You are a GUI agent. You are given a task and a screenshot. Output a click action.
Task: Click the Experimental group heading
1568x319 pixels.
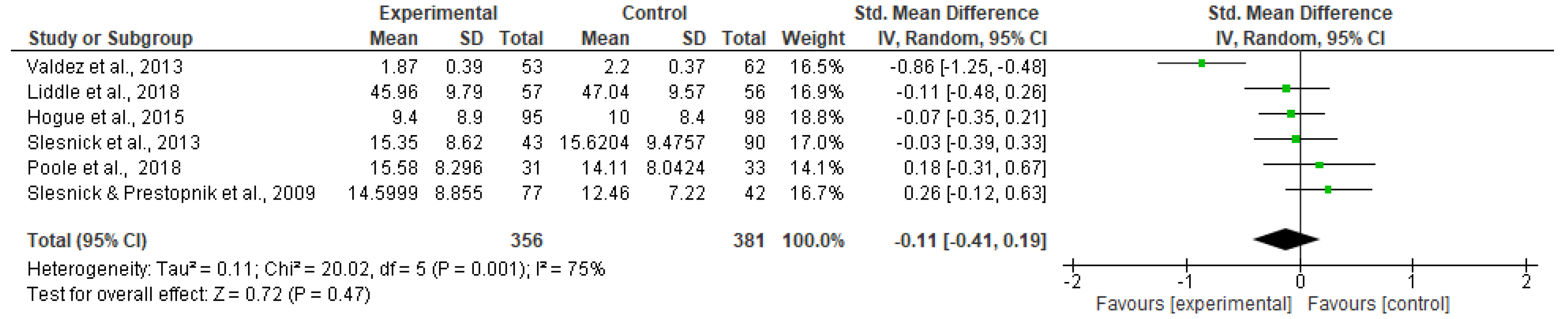tap(438, 13)
